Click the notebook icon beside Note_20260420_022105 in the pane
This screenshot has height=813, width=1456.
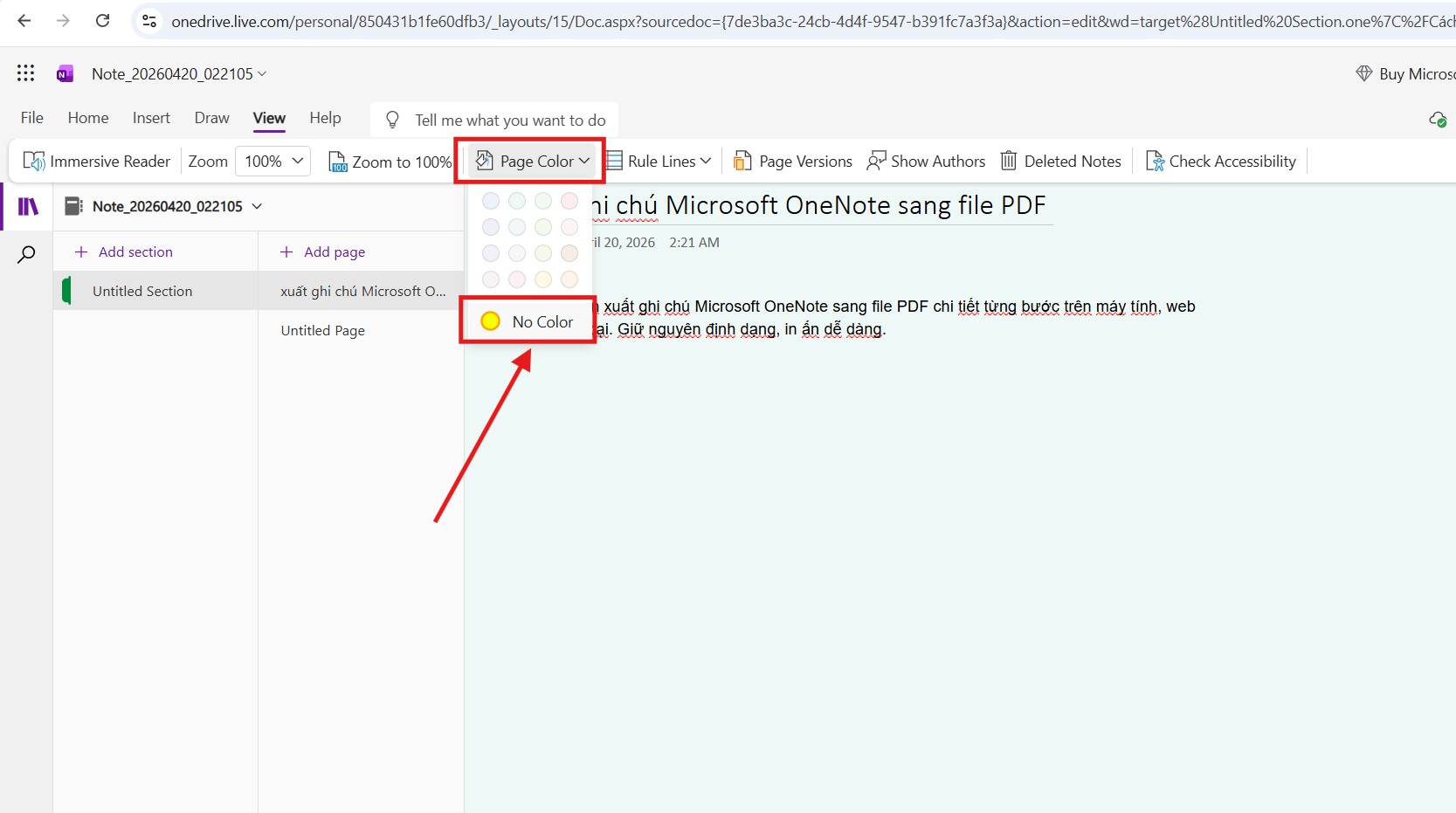click(x=74, y=206)
